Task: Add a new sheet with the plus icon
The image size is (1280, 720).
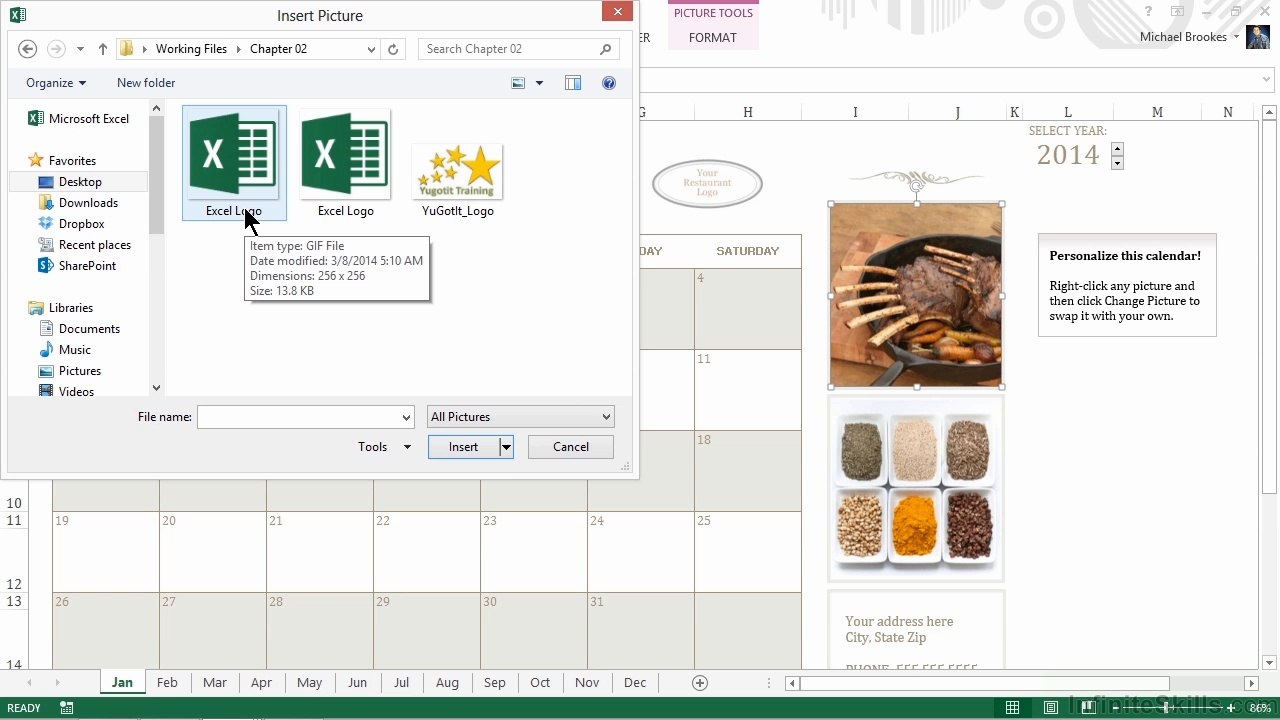Action: click(700, 683)
